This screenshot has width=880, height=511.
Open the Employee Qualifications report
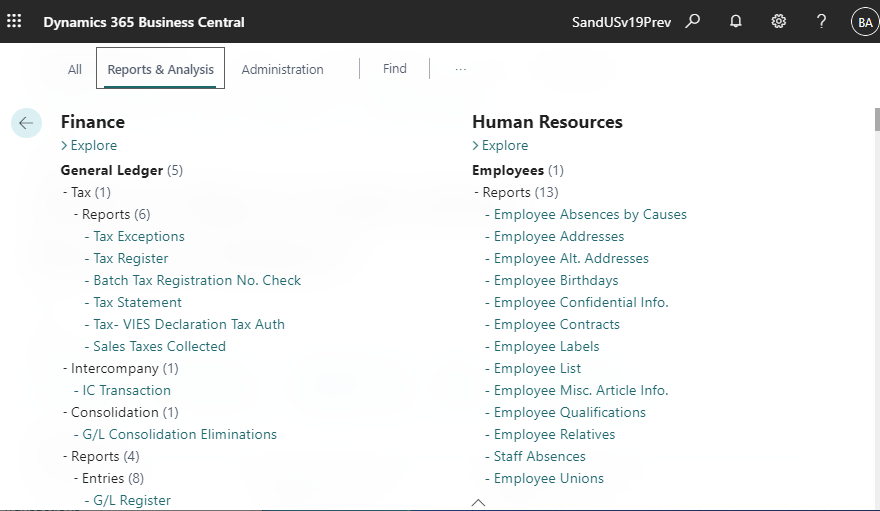point(570,412)
